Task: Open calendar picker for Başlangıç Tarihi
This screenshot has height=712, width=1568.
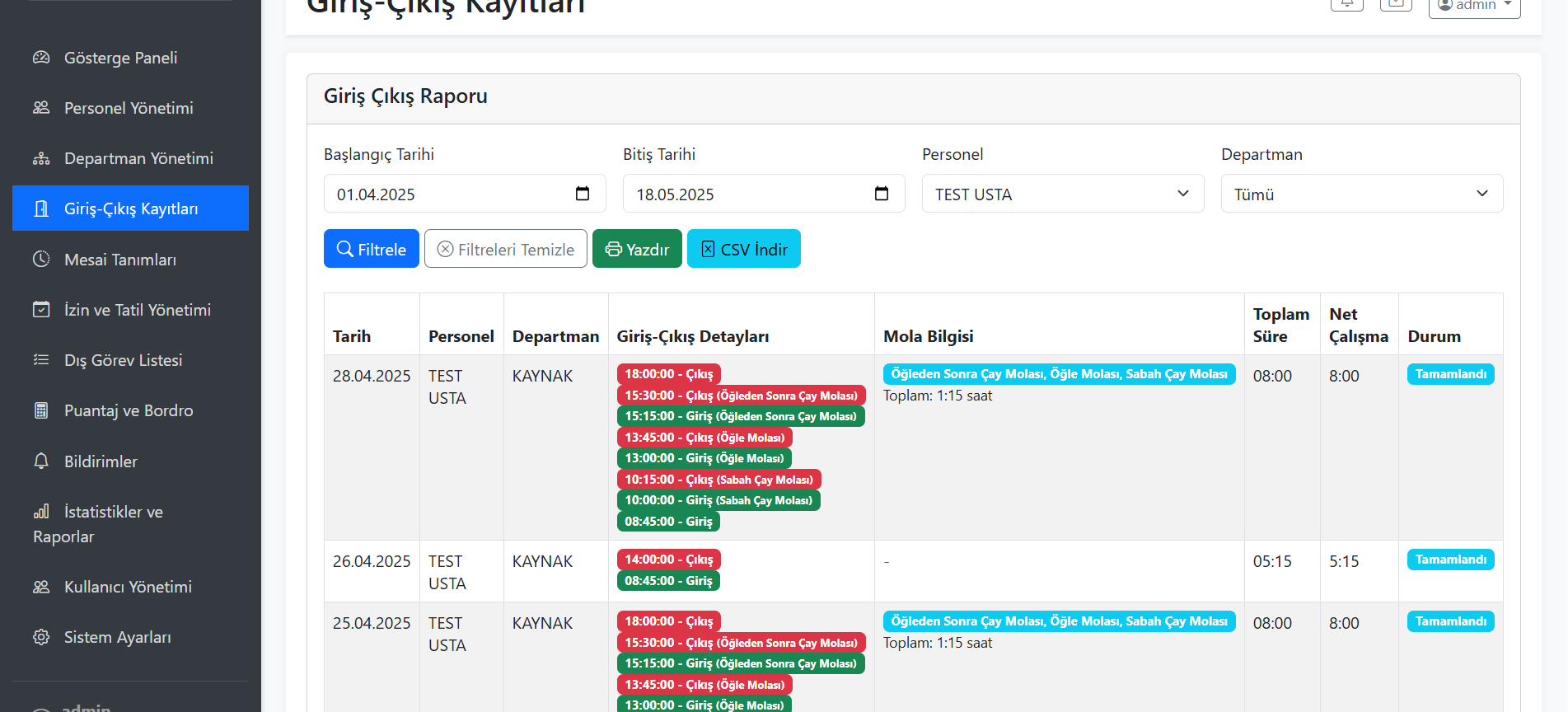Action: 582,194
